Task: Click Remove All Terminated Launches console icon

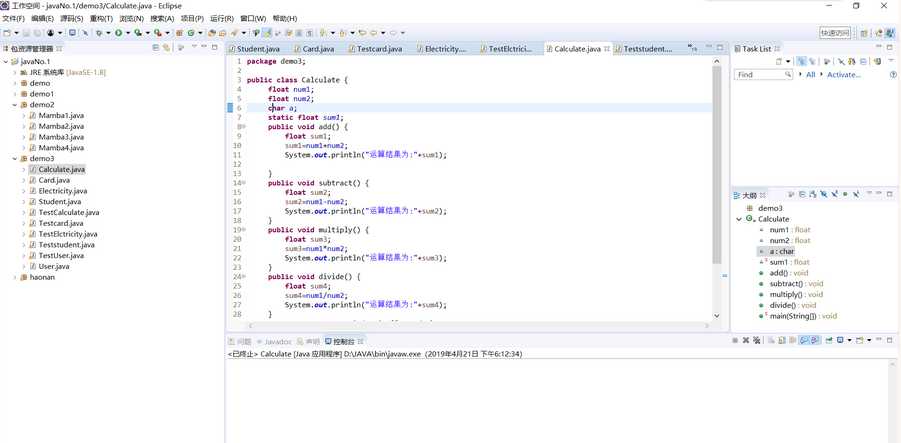Action: (757, 340)
